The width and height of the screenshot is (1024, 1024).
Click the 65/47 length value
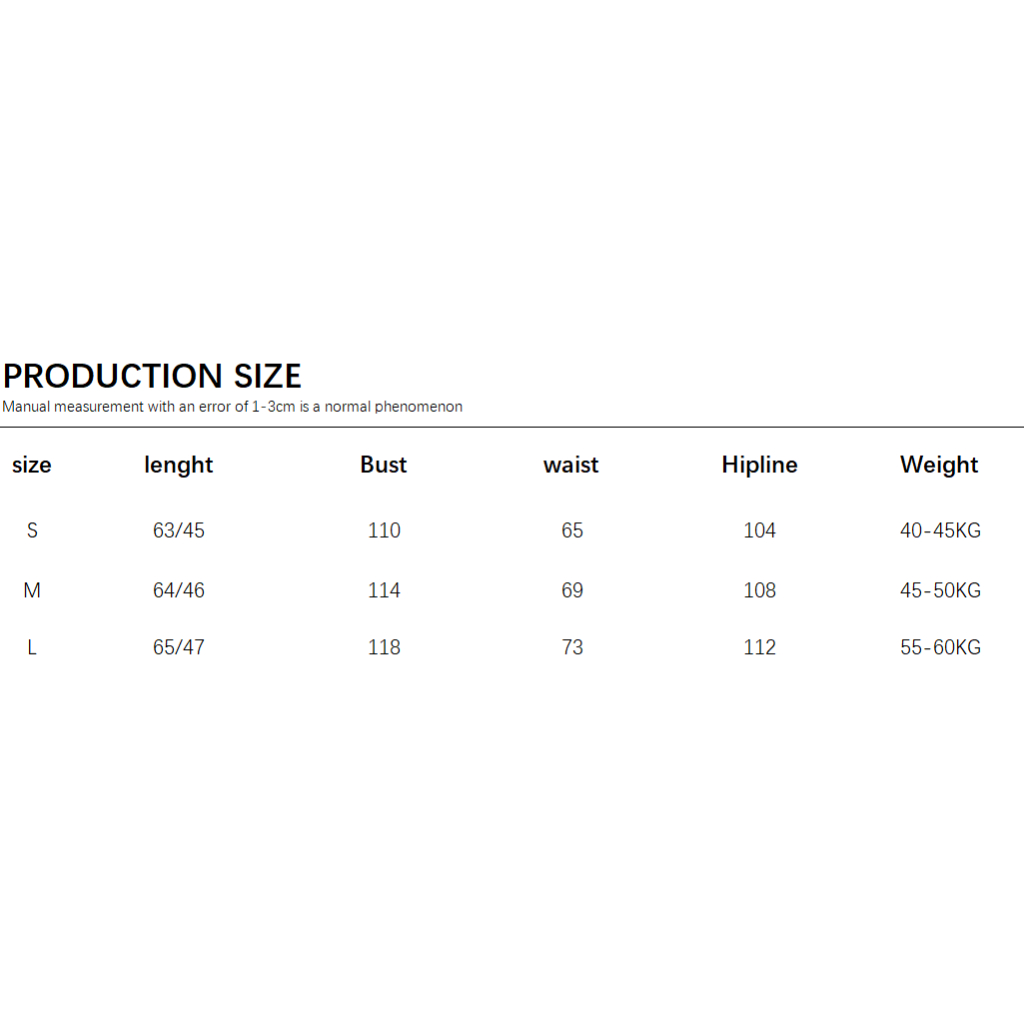point(179,648)
